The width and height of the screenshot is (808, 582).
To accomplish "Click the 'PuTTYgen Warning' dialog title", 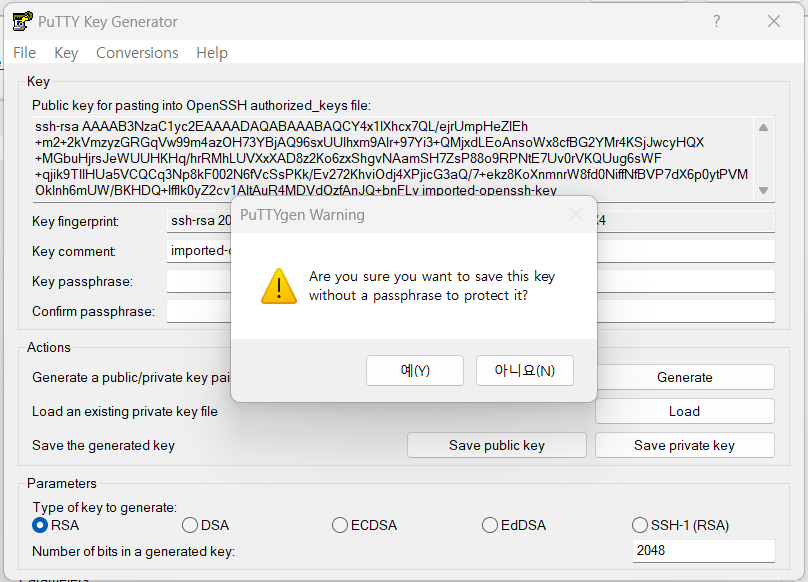I will [302, 214].
